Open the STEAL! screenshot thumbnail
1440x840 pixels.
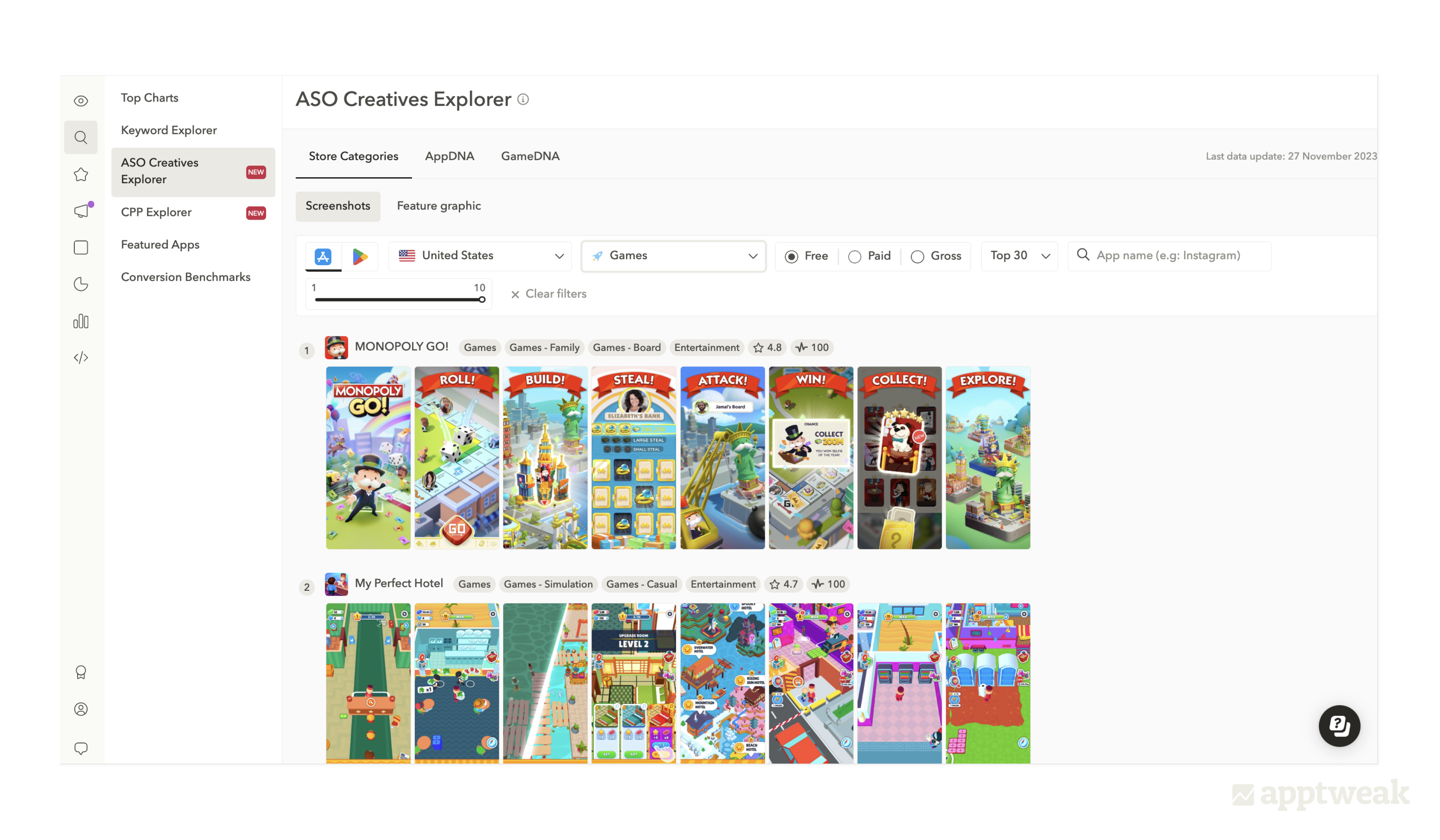point(634,458)
